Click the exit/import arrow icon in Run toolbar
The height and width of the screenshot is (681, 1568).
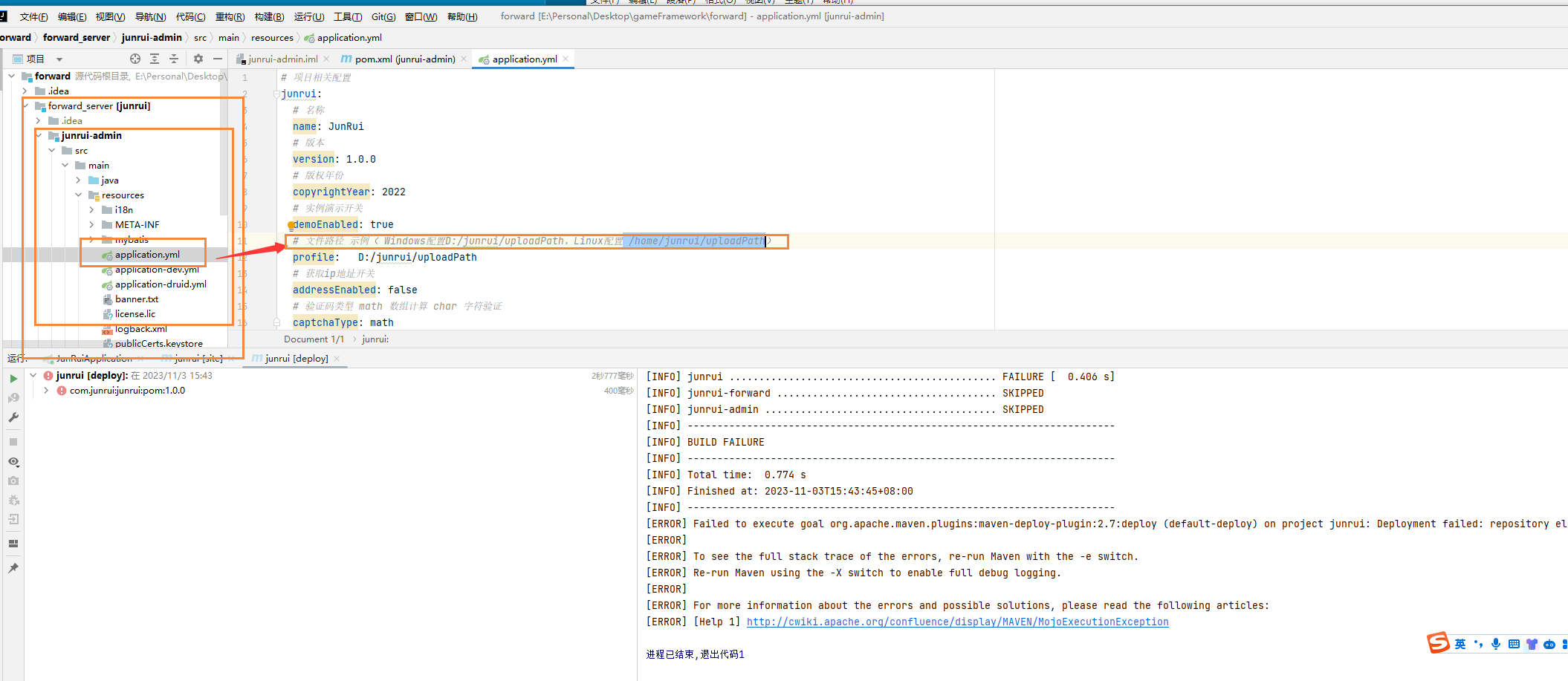tap(13, 519)
